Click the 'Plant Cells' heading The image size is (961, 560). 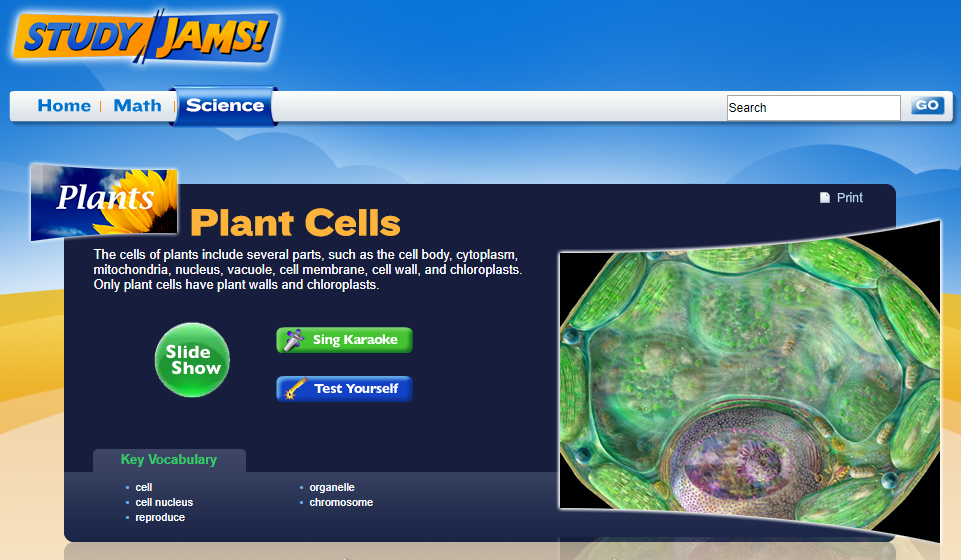point(295,222)
